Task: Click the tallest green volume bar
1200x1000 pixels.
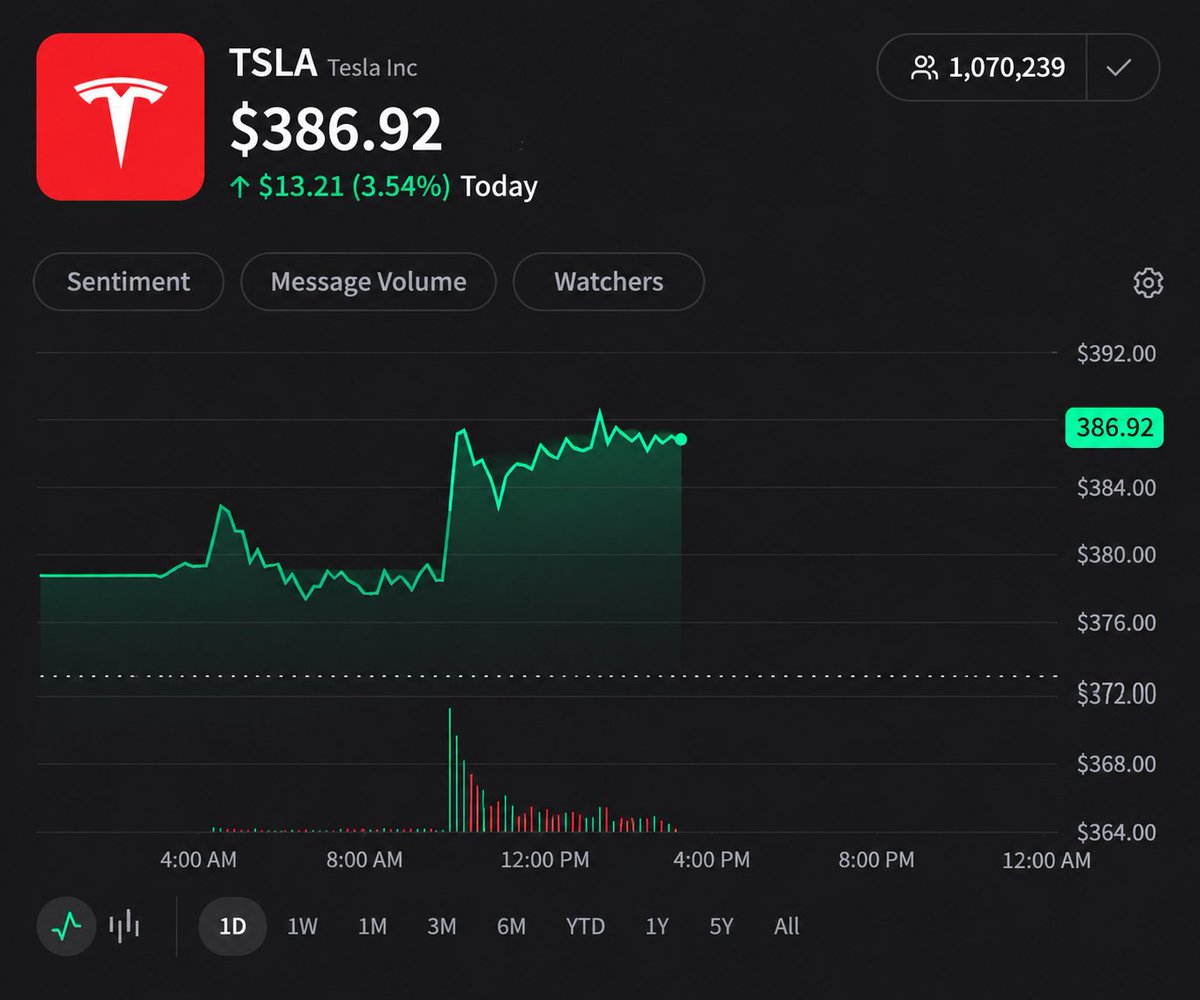Action: pos(450,770)
